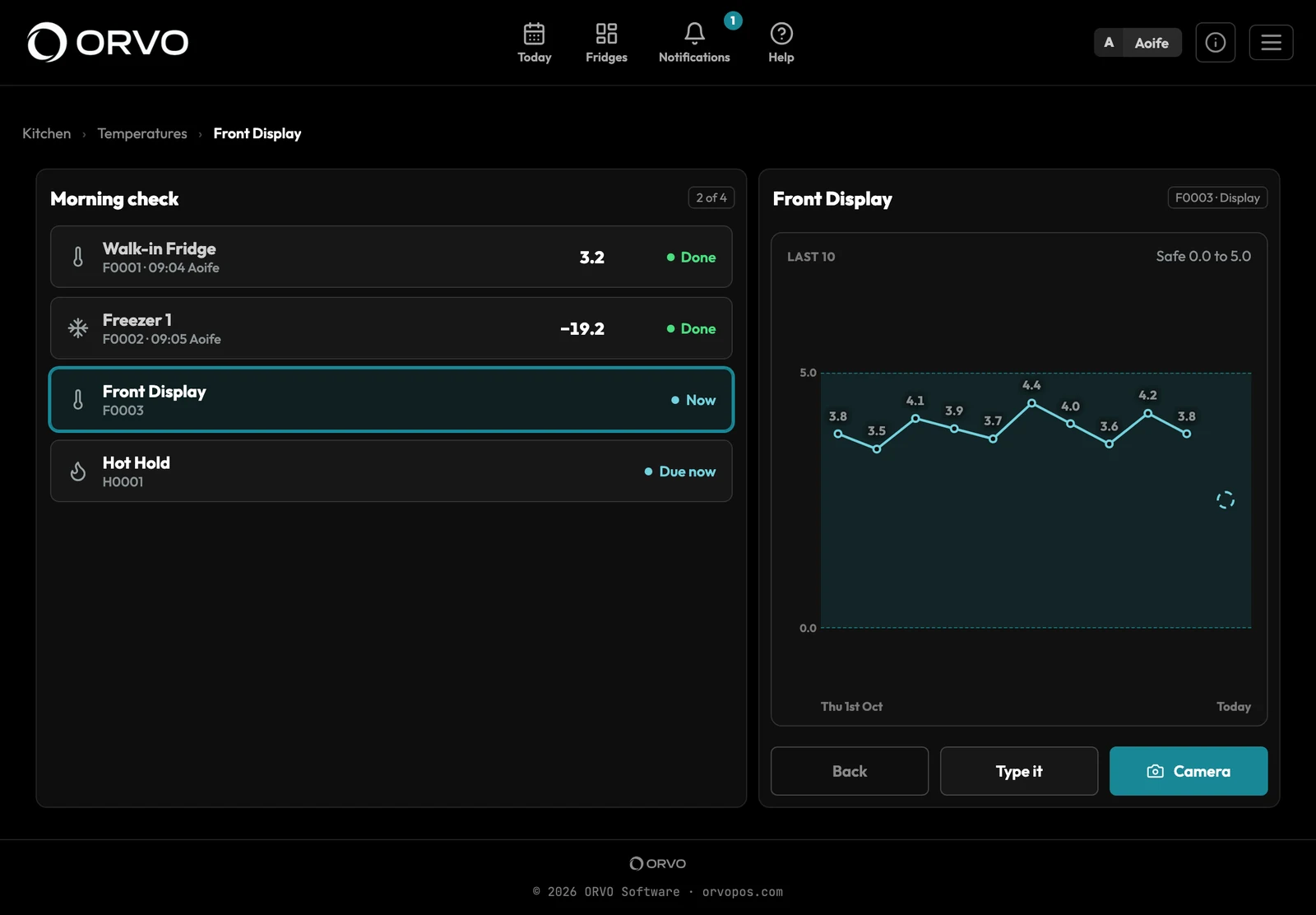Click the Morning check heading

[114, 198]
